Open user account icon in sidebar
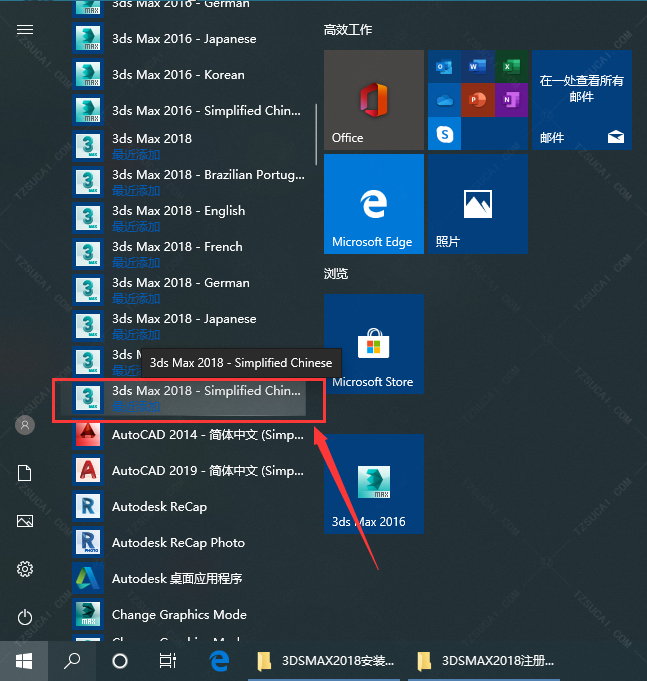Image resolution: width=647 pixels, height=681 pixels. coord(25,425)
